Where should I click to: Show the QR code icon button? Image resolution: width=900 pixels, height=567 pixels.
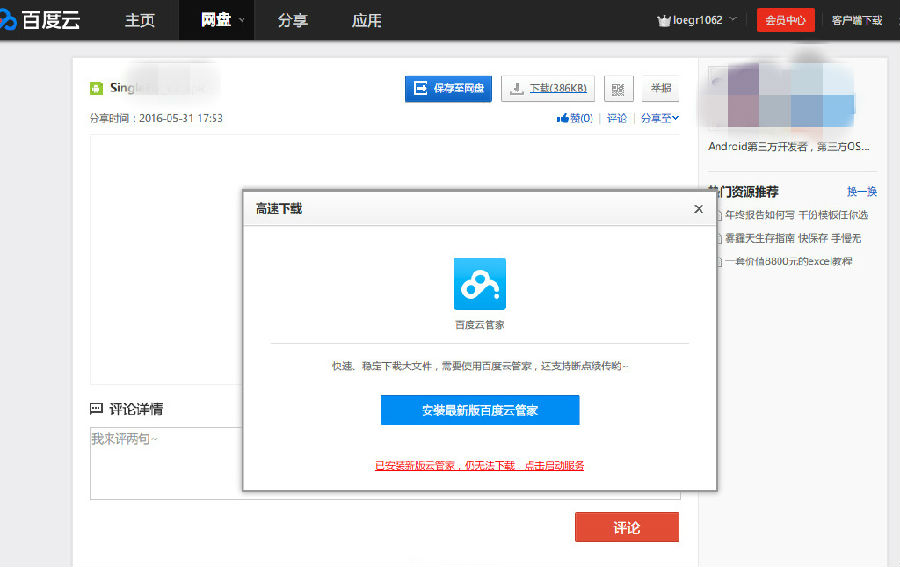[618, 88]
